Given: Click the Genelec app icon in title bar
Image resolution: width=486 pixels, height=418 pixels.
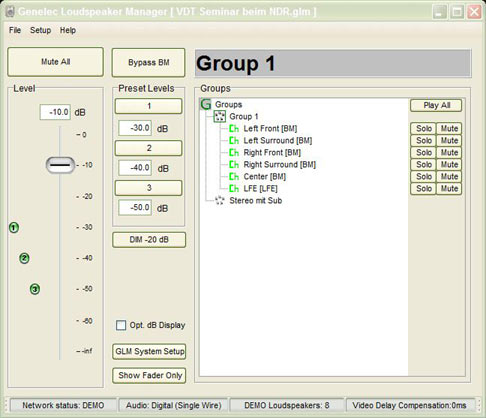Looking at the screenshot, I should tap(10, 12).
